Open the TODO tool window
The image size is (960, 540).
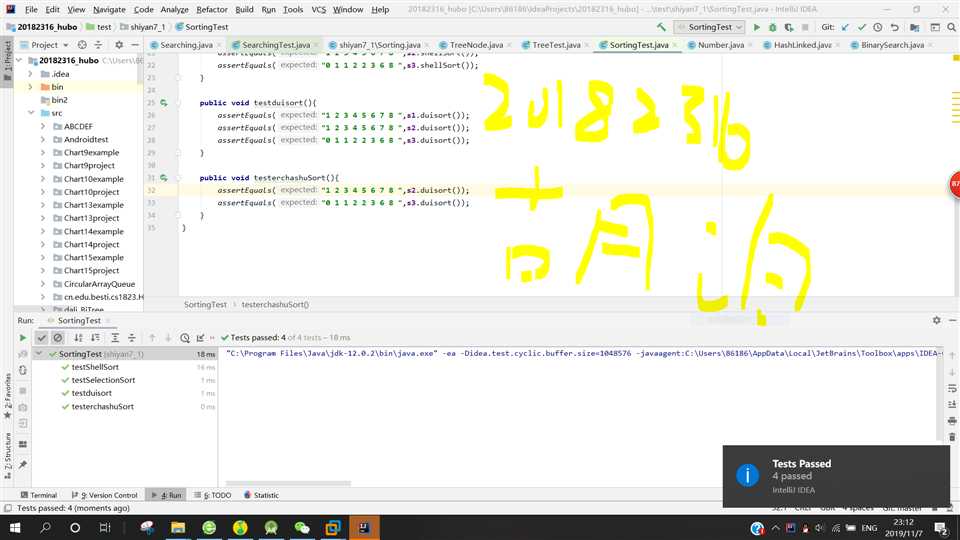tap(212, 495)
